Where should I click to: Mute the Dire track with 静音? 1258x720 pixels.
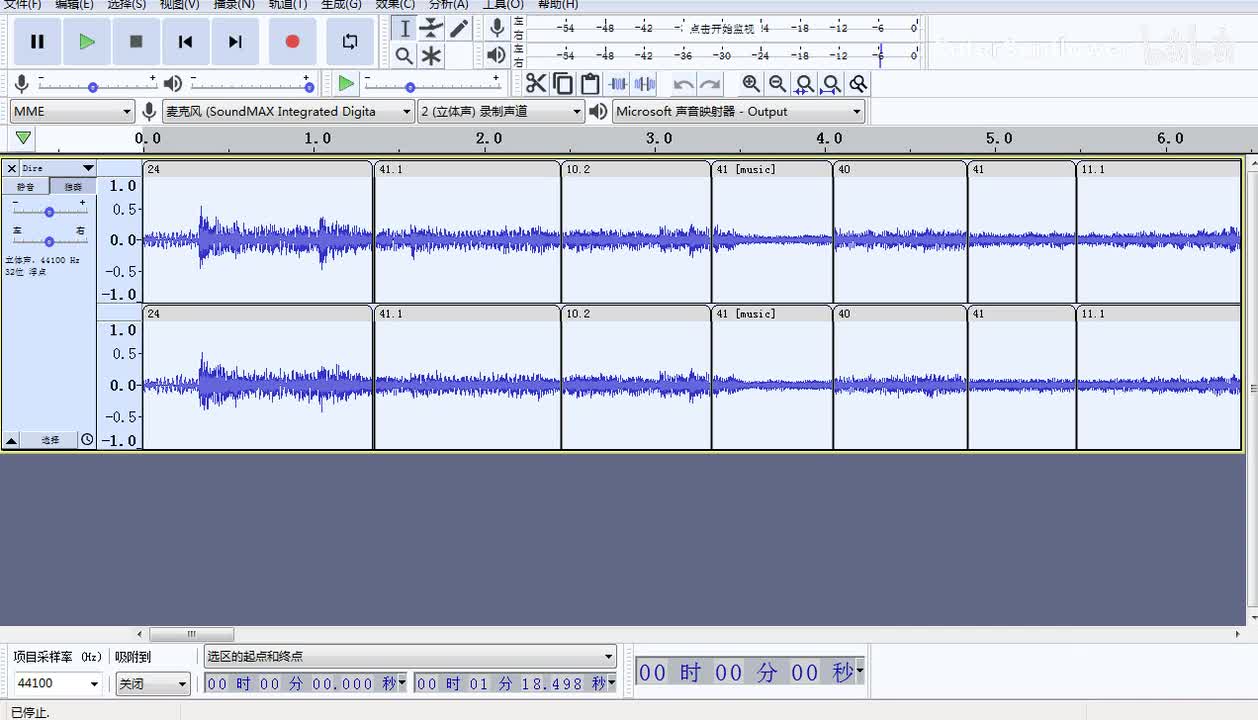[26, 187]
